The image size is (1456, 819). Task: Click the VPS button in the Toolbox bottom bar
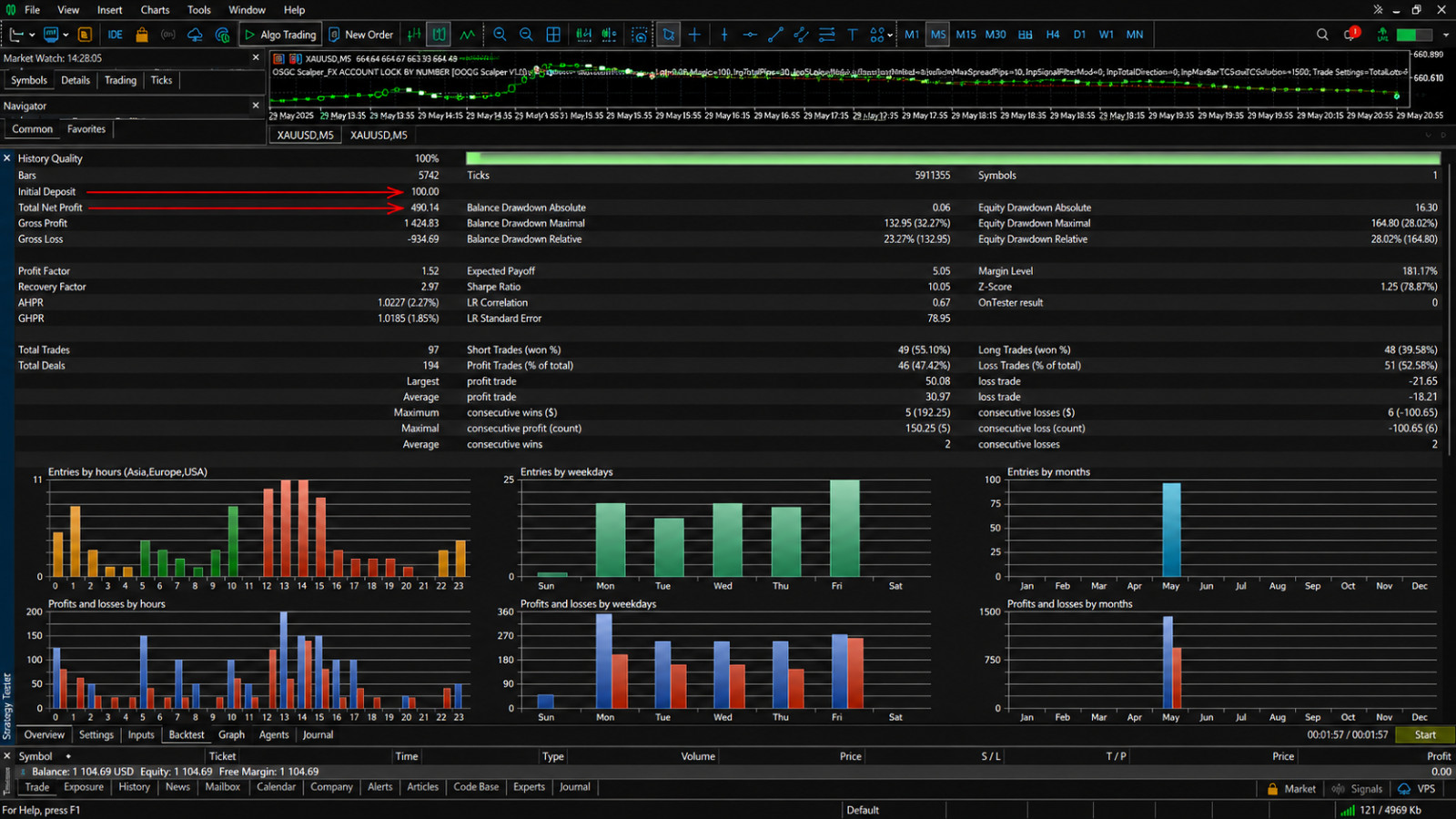pyautogui.click(x=1417, y=789)
